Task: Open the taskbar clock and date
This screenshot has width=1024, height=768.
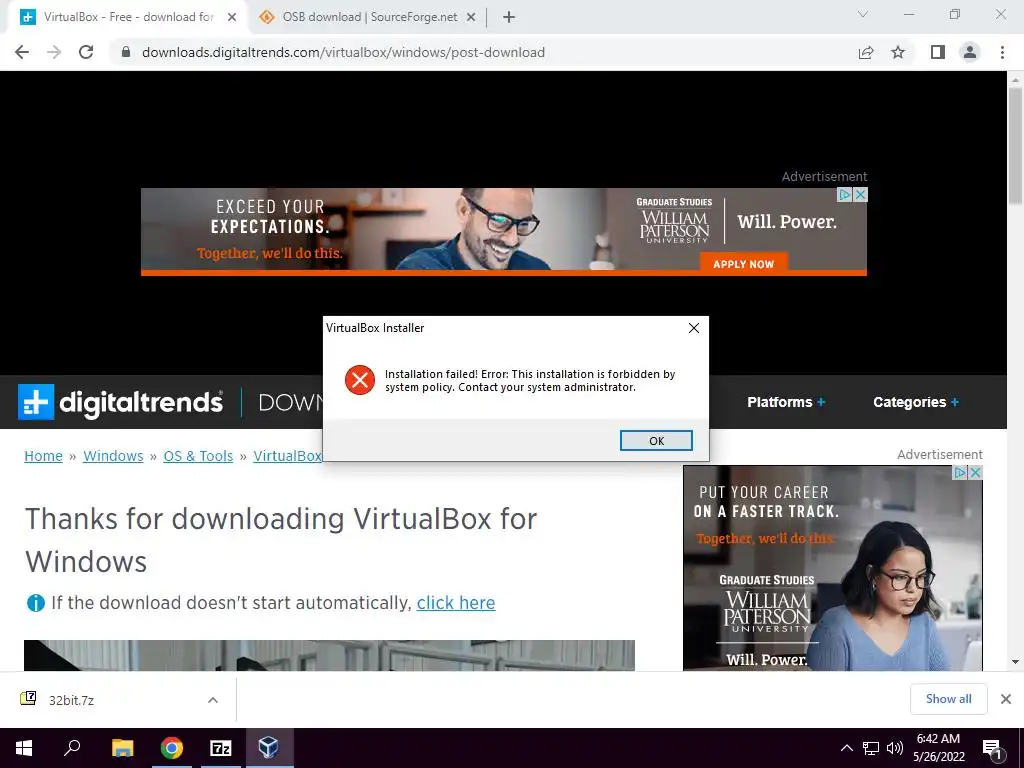Action: tap(938, 748)
